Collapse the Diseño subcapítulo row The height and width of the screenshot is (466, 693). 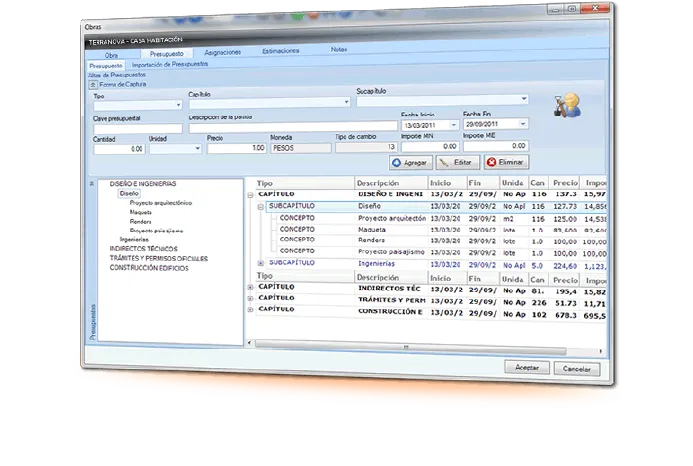coord(260,207)
